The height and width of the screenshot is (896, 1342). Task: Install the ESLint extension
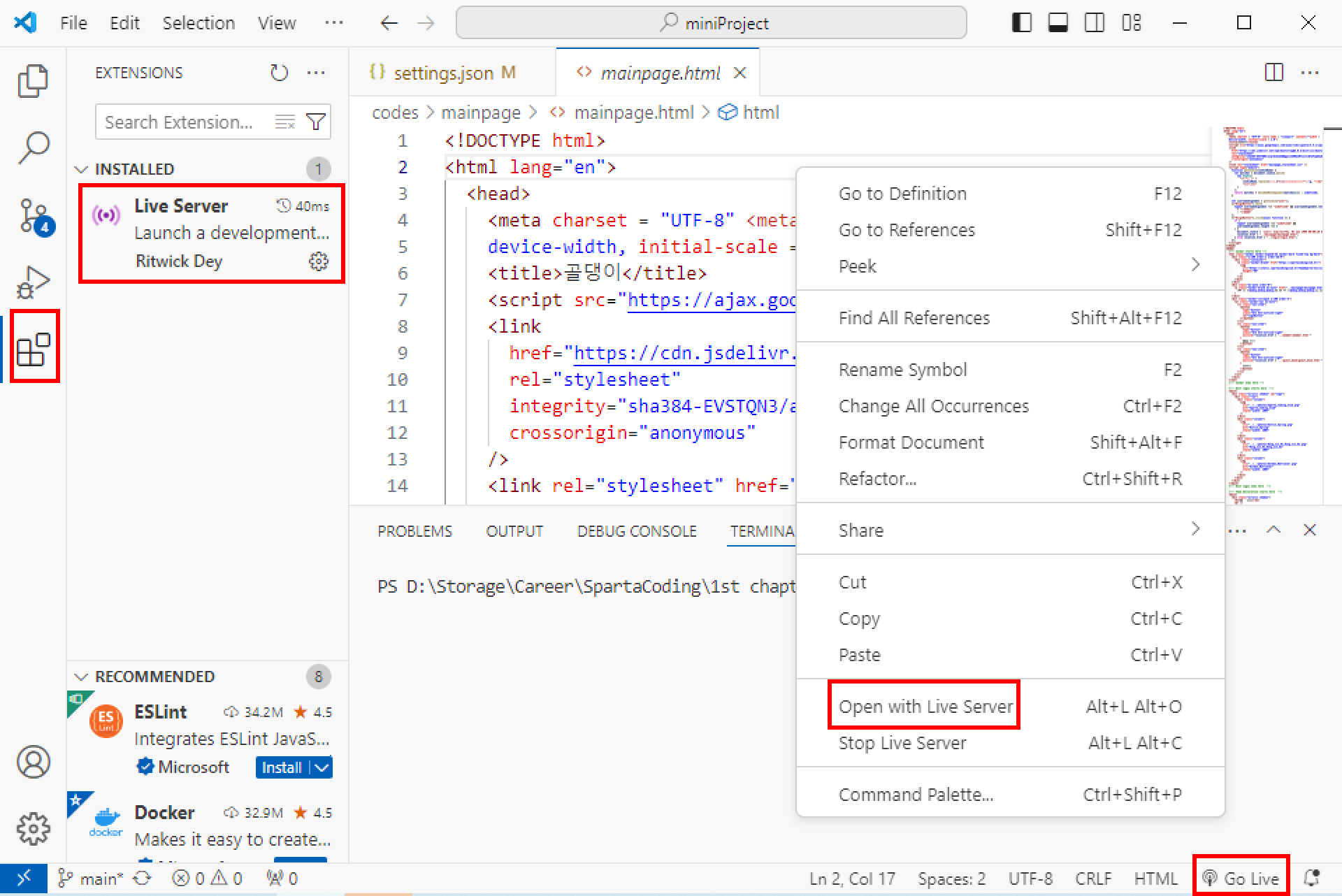[282, 767]
